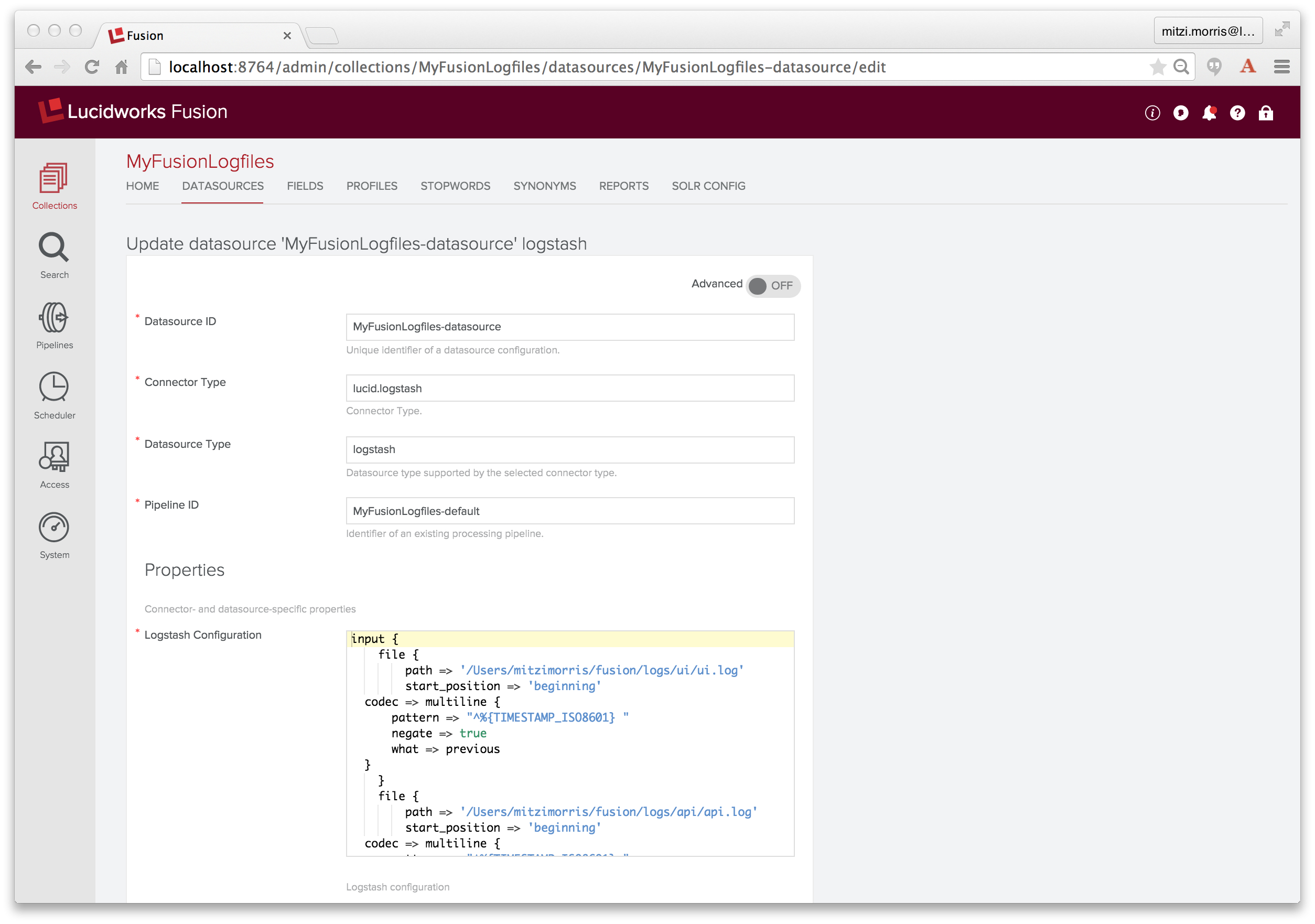The height and width of the screenshot is (924, 1315).
Task: Switch to the HOME tab
Action: coord(142,186)
